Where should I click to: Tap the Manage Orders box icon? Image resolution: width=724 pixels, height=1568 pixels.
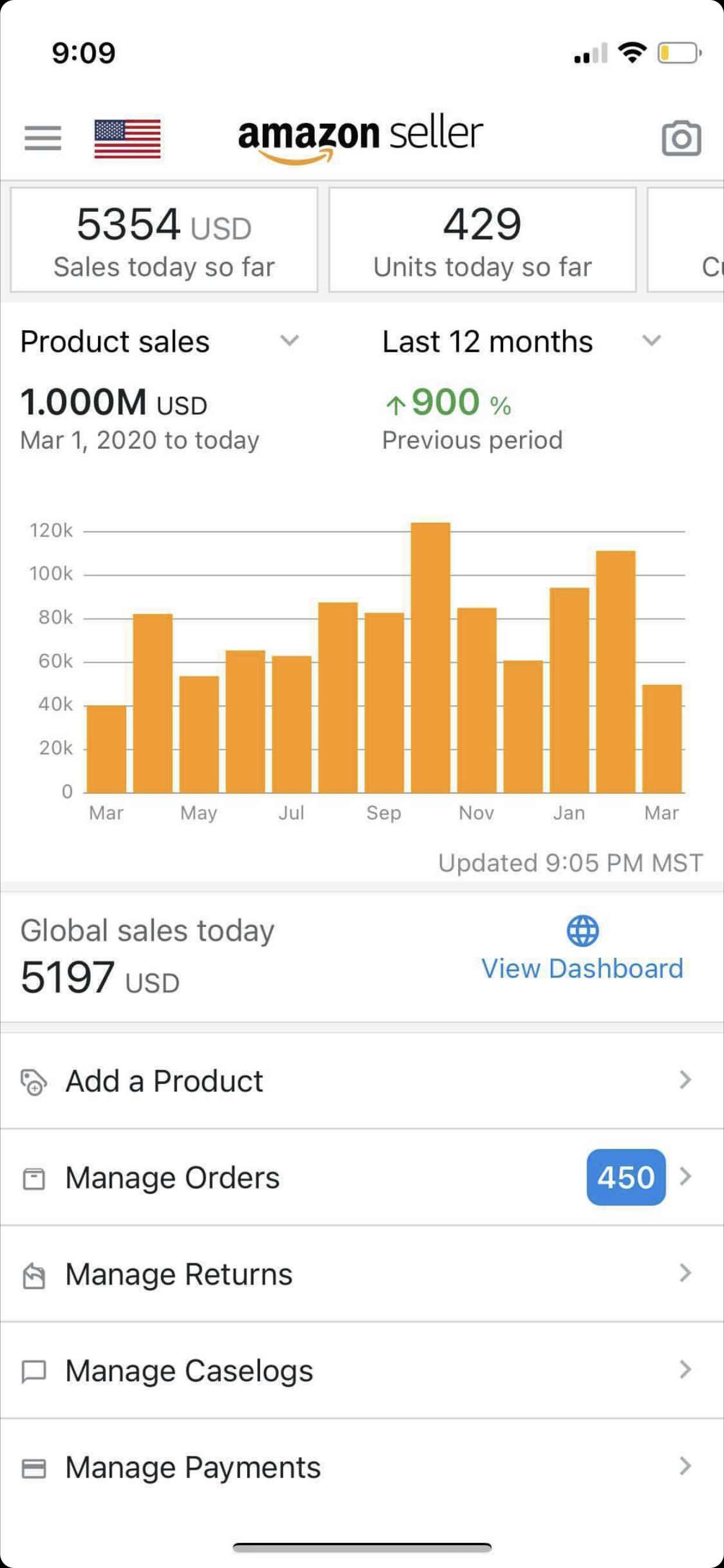point(33,1178)
